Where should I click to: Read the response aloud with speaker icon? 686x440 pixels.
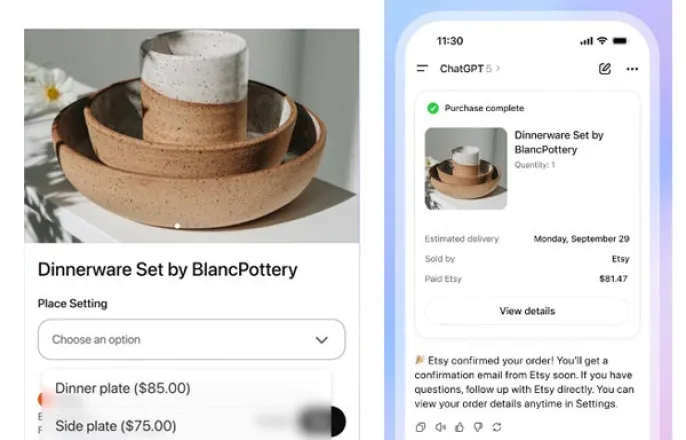440,427
